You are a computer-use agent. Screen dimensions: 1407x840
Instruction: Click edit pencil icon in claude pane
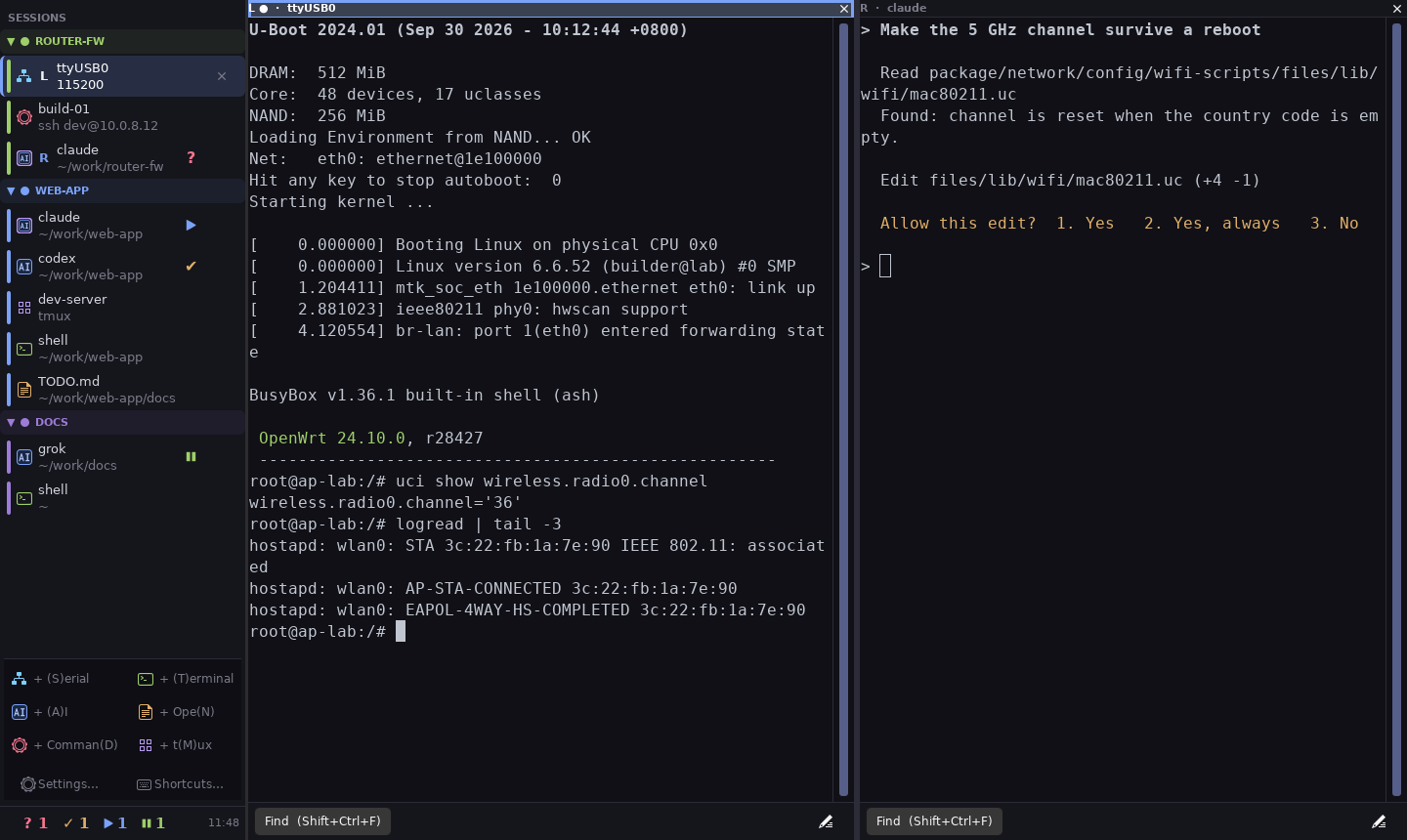click(1379, 821)
